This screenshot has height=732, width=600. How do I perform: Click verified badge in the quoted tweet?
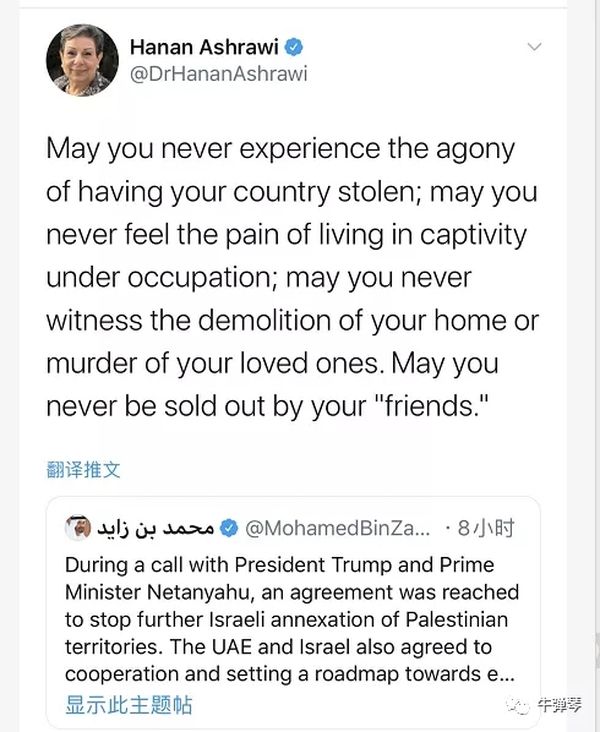[x=229, y=527]
